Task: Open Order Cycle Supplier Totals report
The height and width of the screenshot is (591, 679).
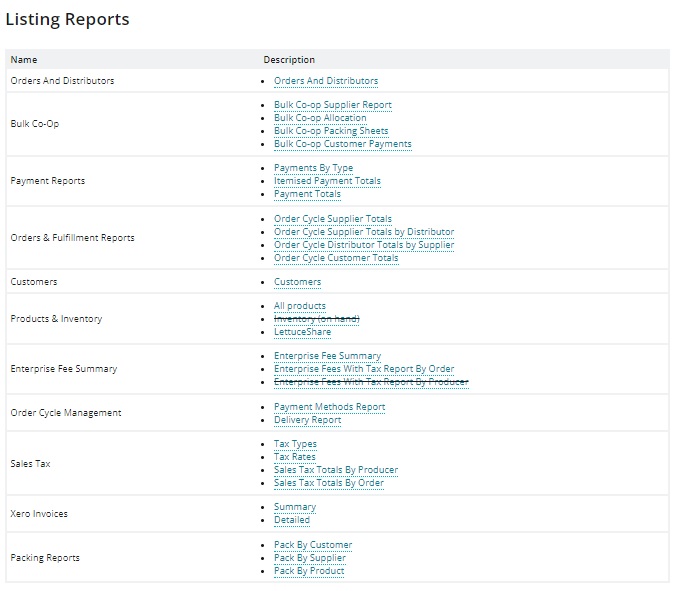Action: click(332, 219)
